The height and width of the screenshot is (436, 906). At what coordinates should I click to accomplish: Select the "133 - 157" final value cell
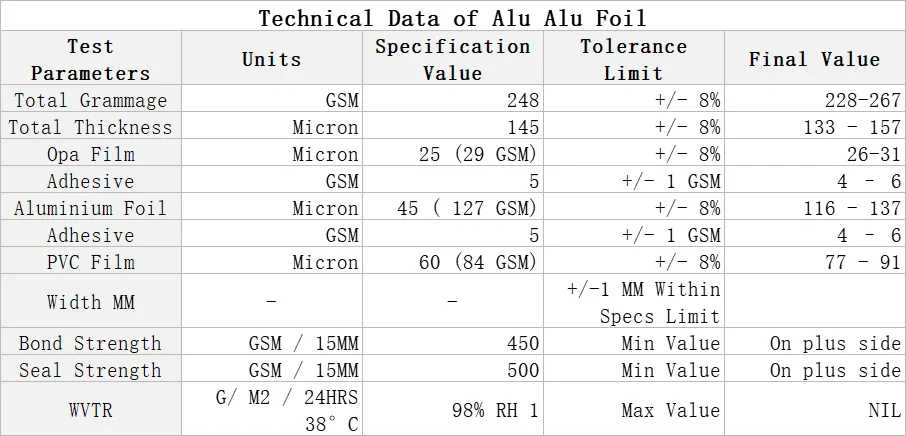coord(852,127)
